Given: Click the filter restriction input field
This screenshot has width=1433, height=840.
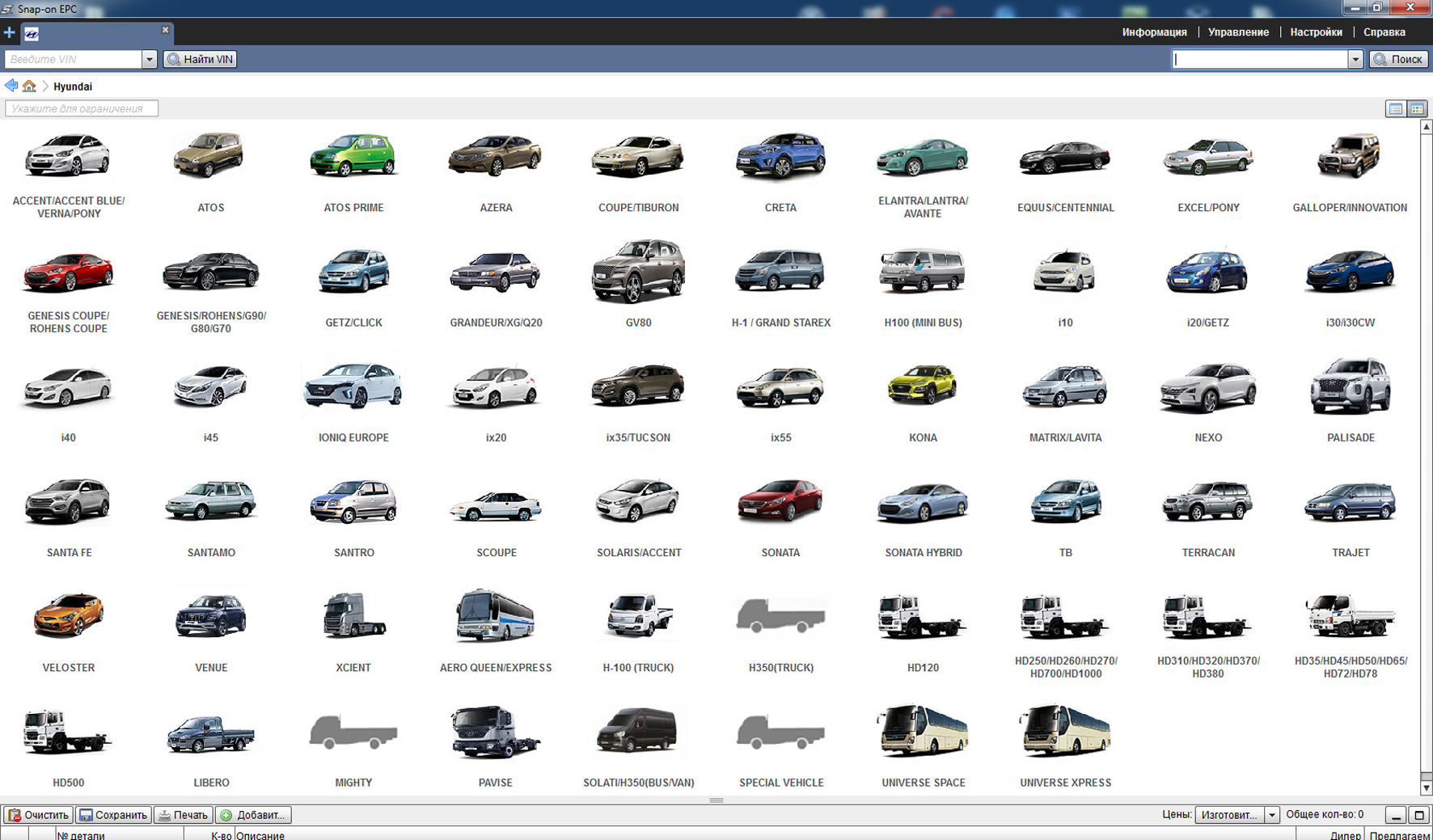Looking at the screenshot, I should [x=82, y=108].
